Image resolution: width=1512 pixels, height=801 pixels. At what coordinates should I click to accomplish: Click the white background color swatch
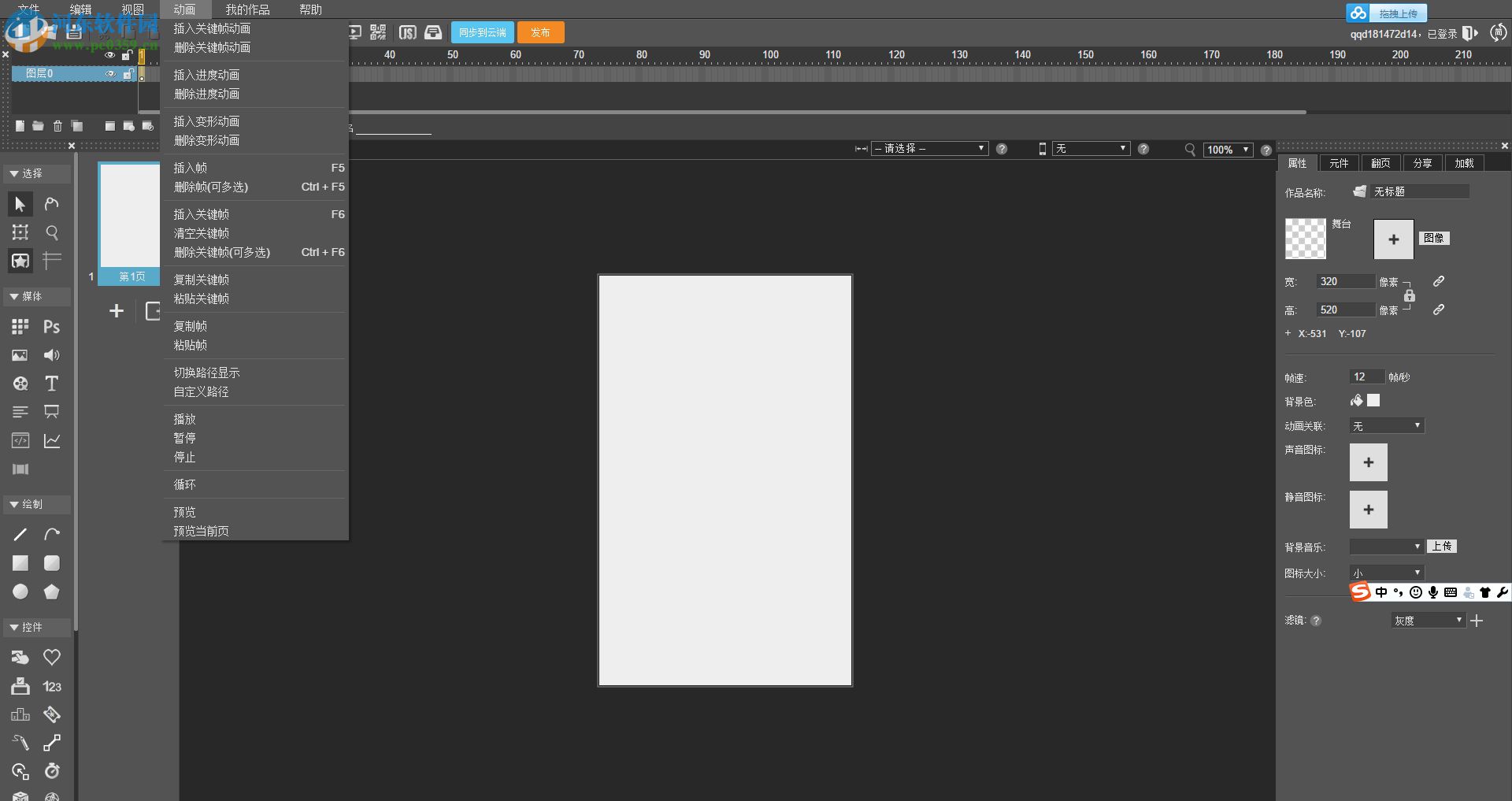[x=1373, y=401]
